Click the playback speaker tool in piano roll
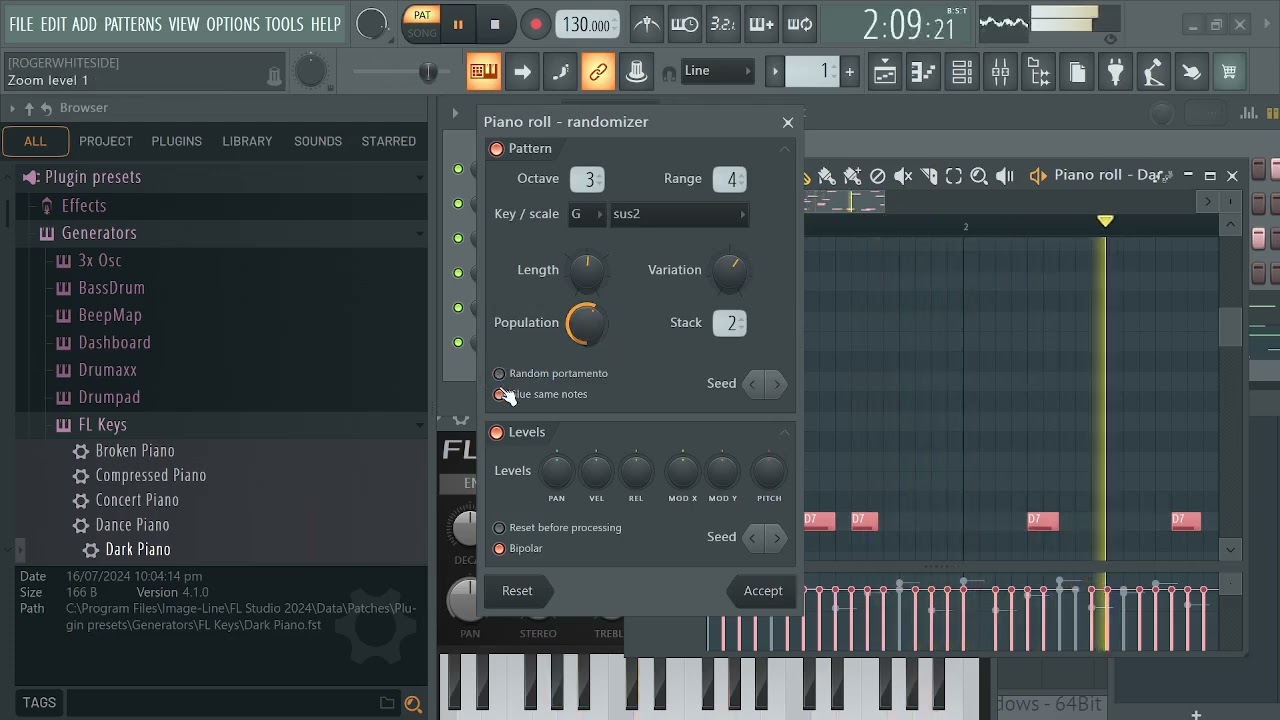 [x=1005, y=176]
